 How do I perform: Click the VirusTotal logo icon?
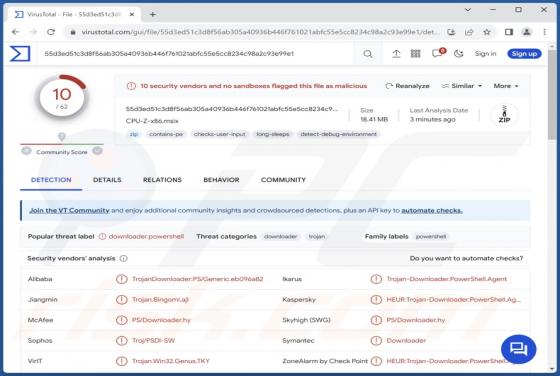pyautogui.click(x=20, y=54)
